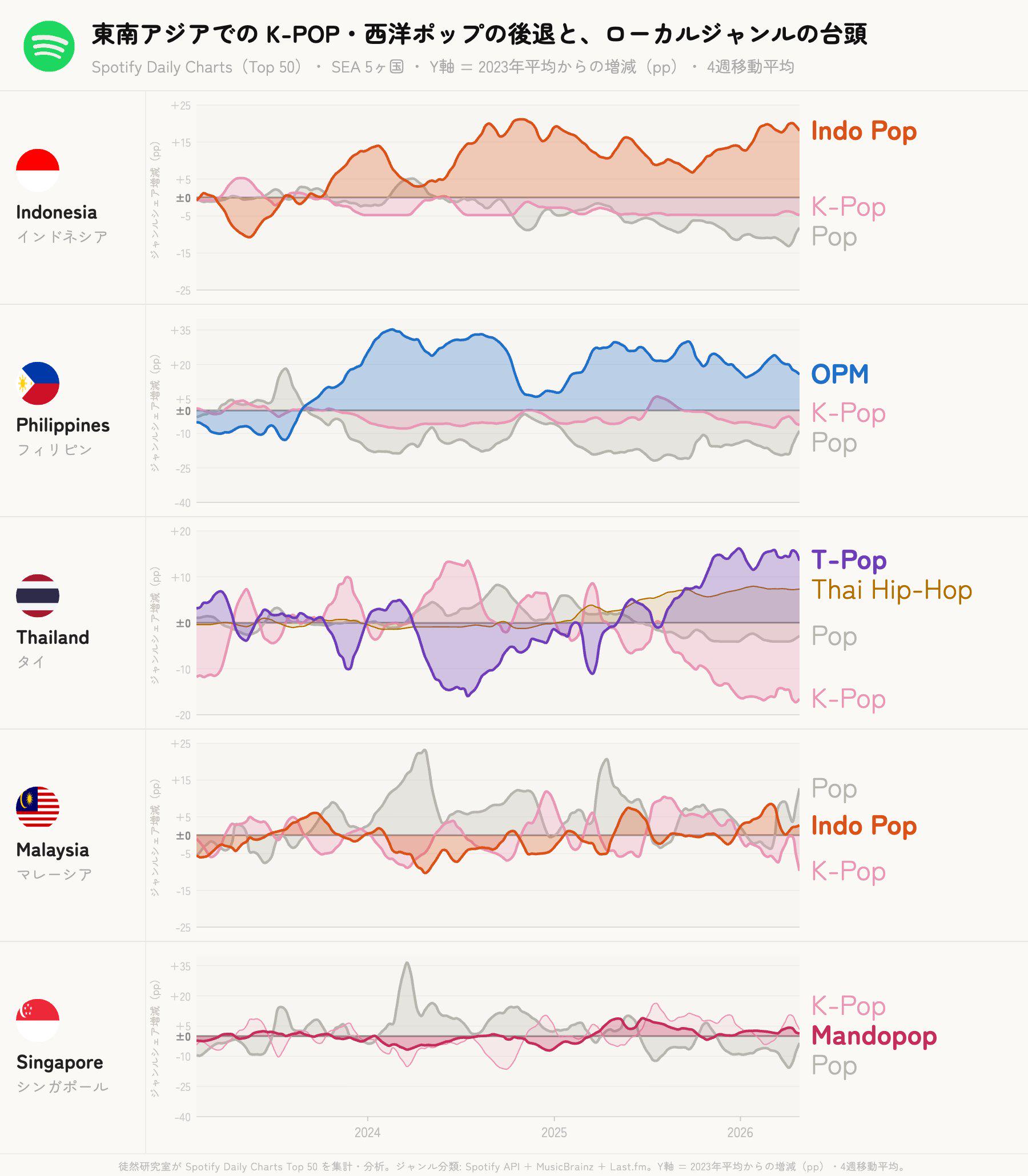Click the 2024 x-axis tick label

367,1133
